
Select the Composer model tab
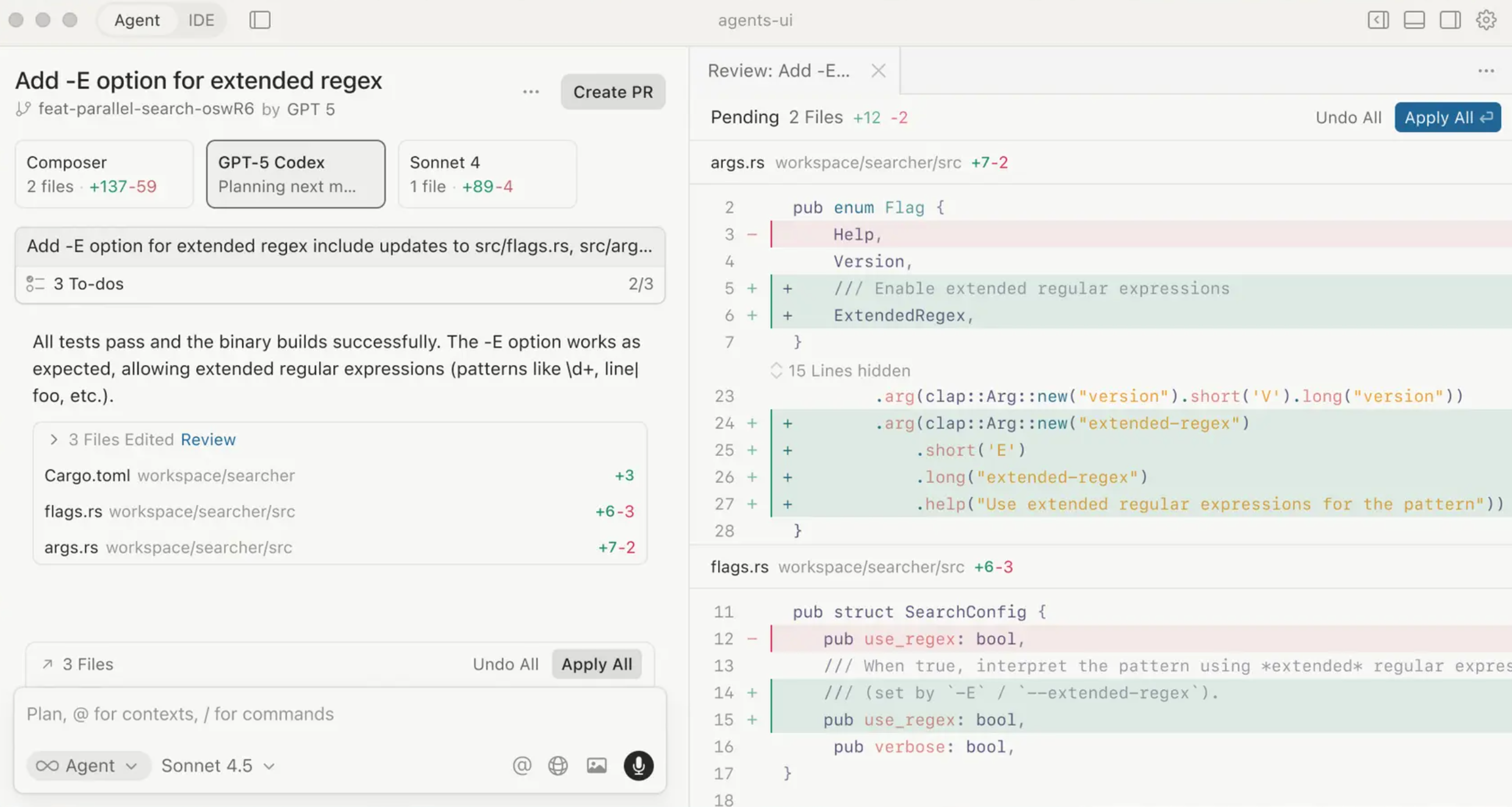104,174
